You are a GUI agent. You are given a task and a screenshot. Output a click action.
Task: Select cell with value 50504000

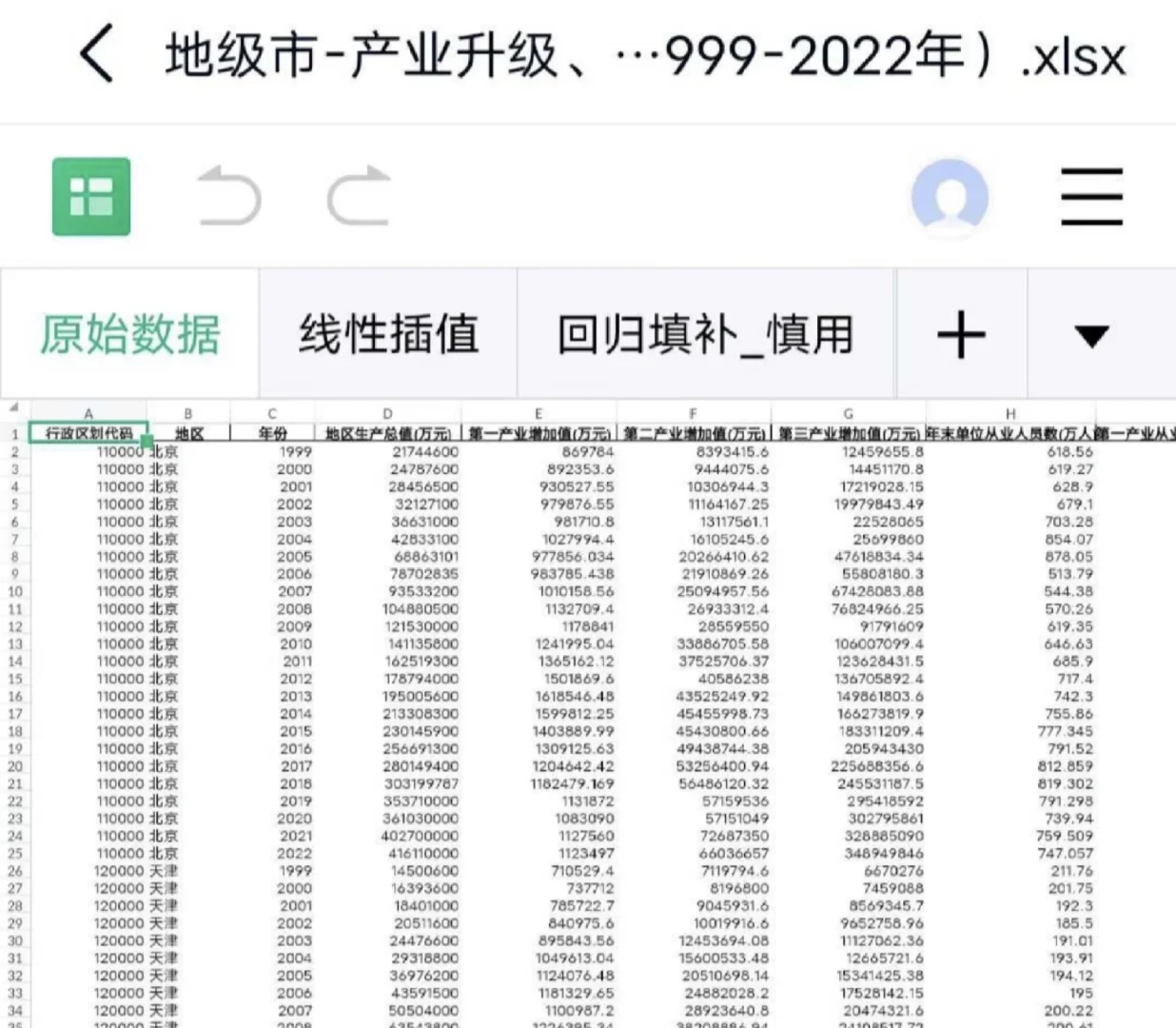[x=387, y=1010]
